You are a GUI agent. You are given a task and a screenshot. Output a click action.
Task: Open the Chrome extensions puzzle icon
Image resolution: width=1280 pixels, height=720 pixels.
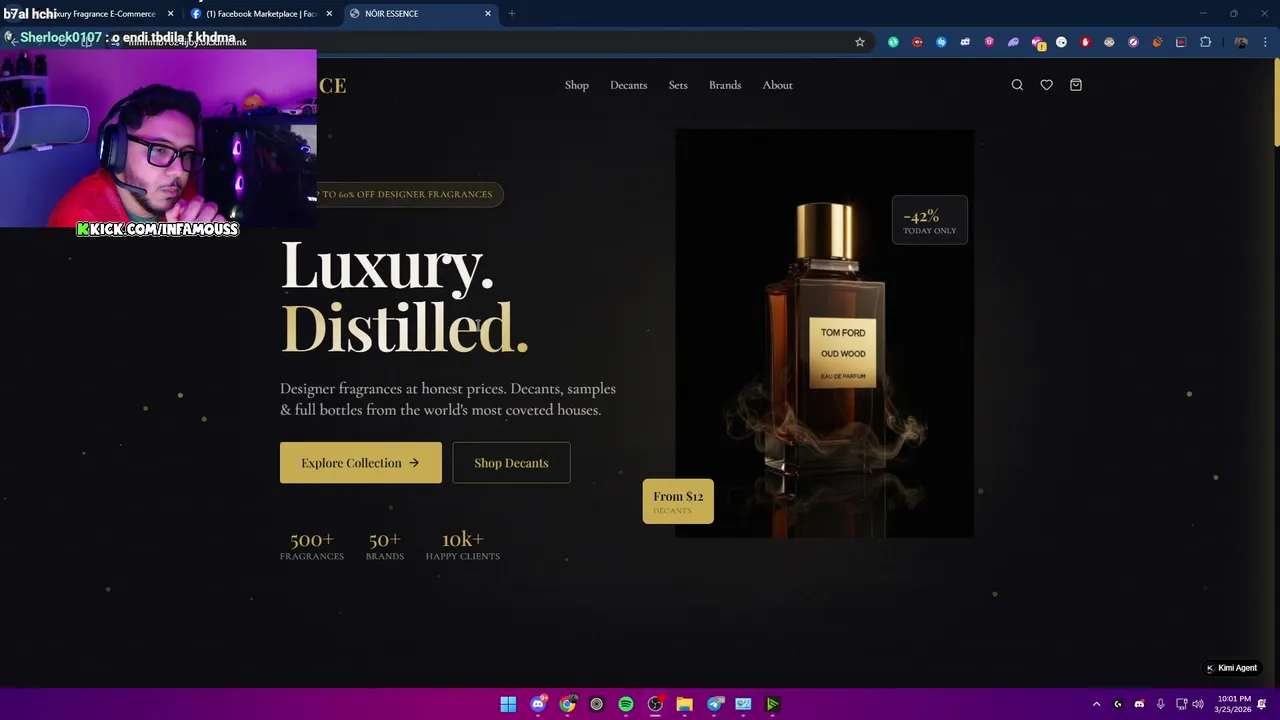point(1205,42)
